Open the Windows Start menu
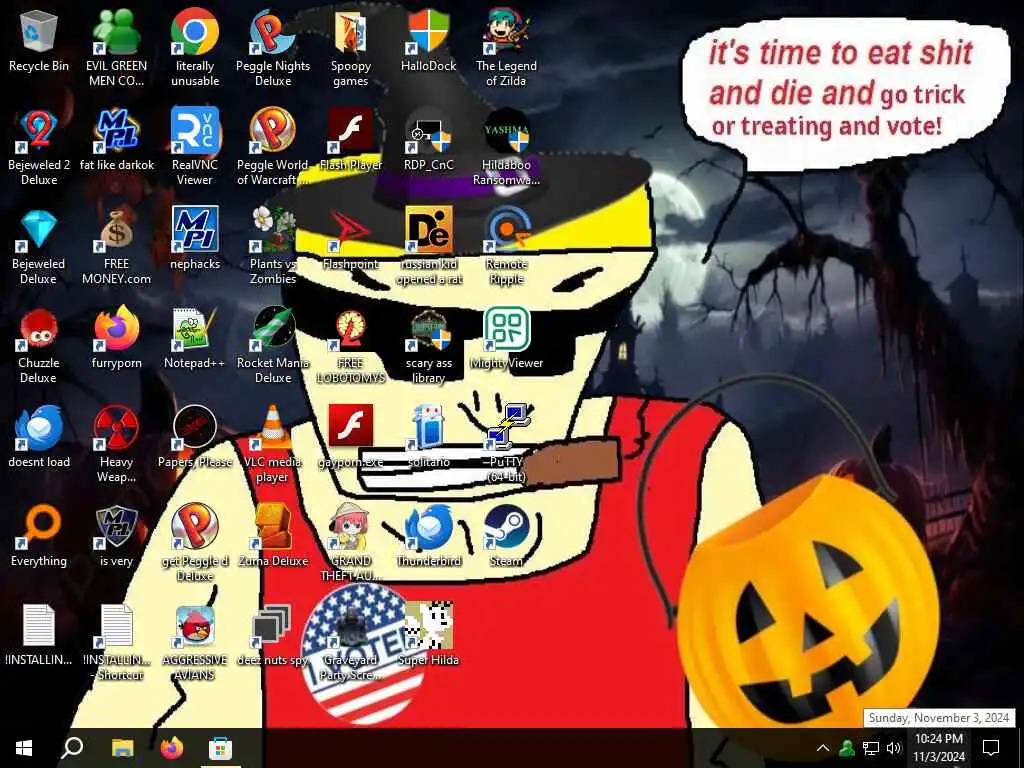The height and width of the screenshot is (768, 1024). [x=24, y=748]
